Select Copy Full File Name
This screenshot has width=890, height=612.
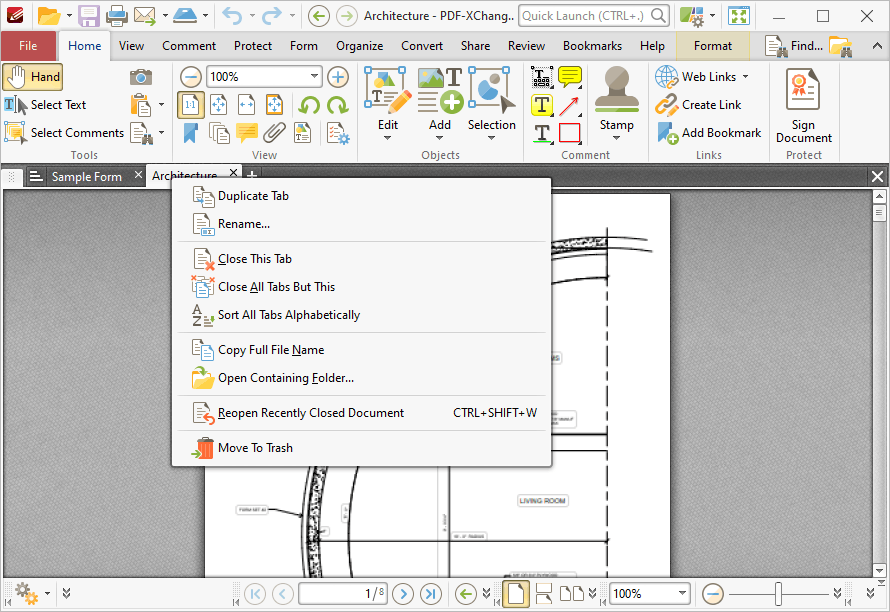361,350
